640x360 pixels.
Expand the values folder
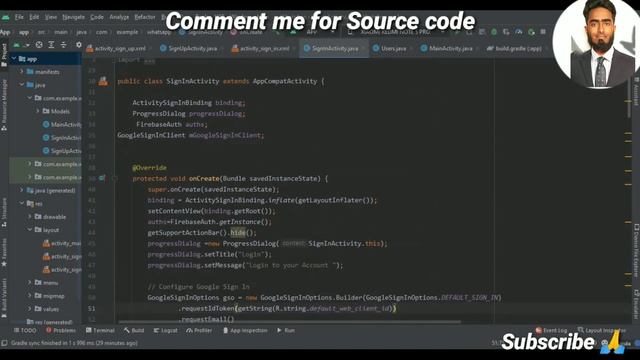[30, 309]
